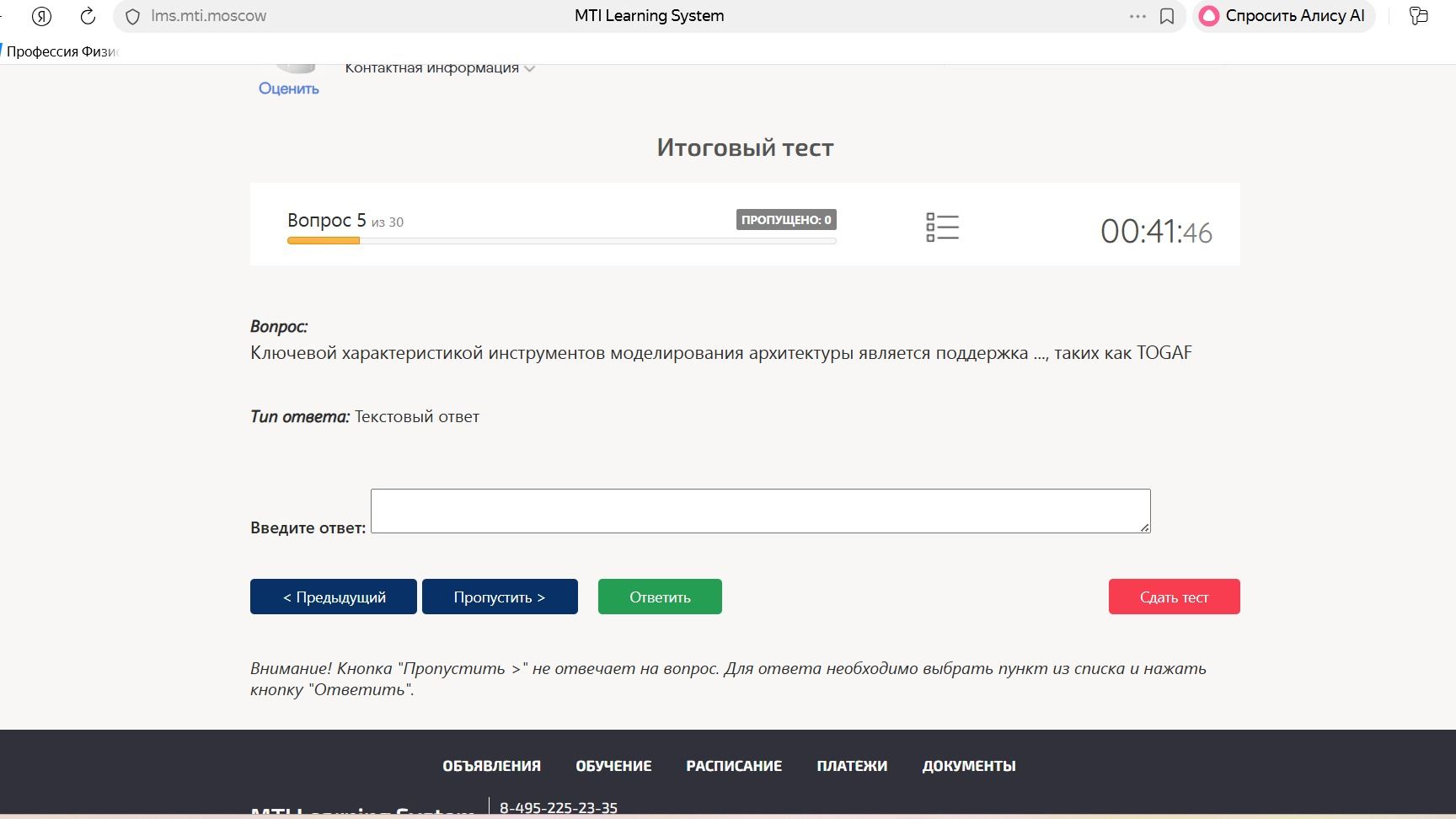Image resolution: width=1456 pixels, height=819 pixels.
Task: Click the site protection shield icon
Action: coord(132,16)
